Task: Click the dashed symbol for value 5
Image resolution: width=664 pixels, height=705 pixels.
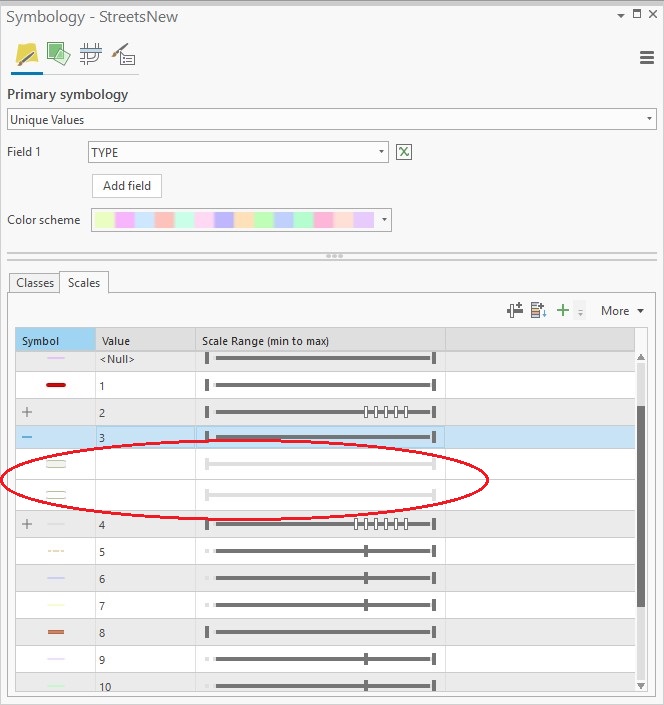Action: point(56,551)
